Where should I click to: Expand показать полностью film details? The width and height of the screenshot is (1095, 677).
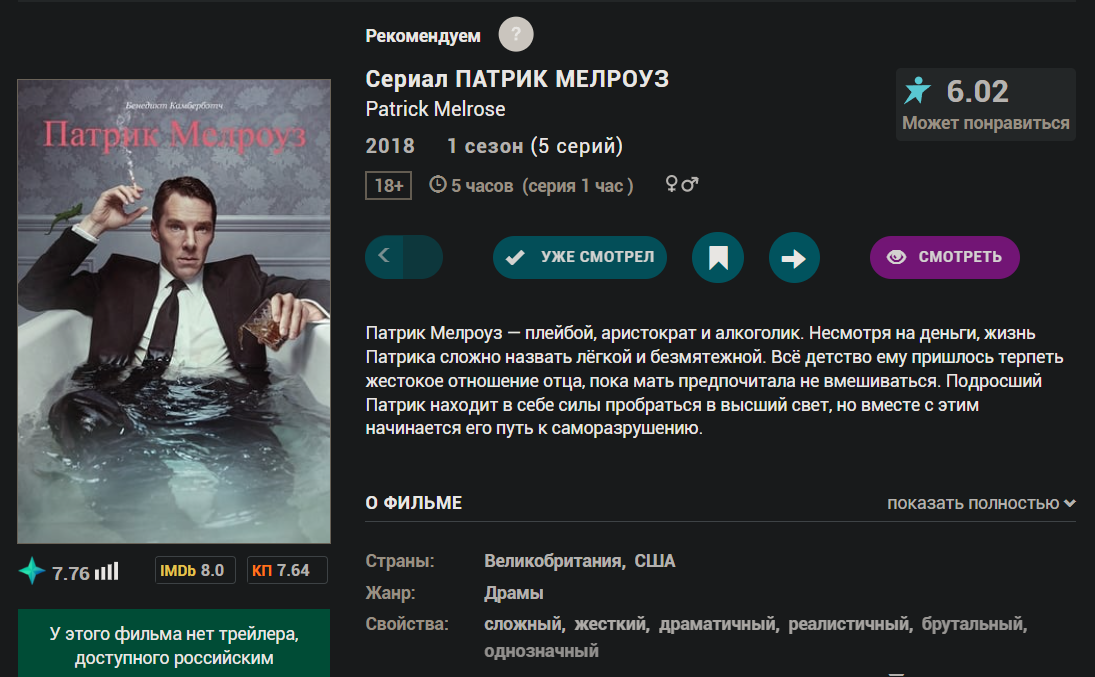tap(981, 503)
